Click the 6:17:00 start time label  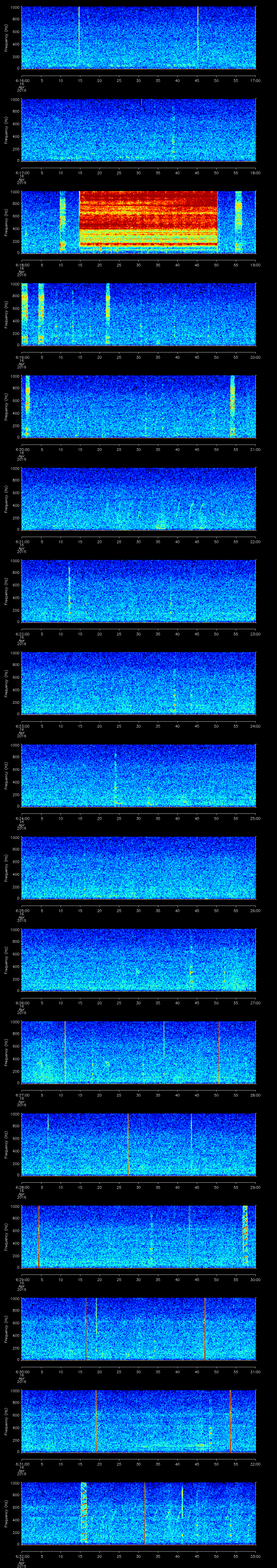click(x=22, y=173)
